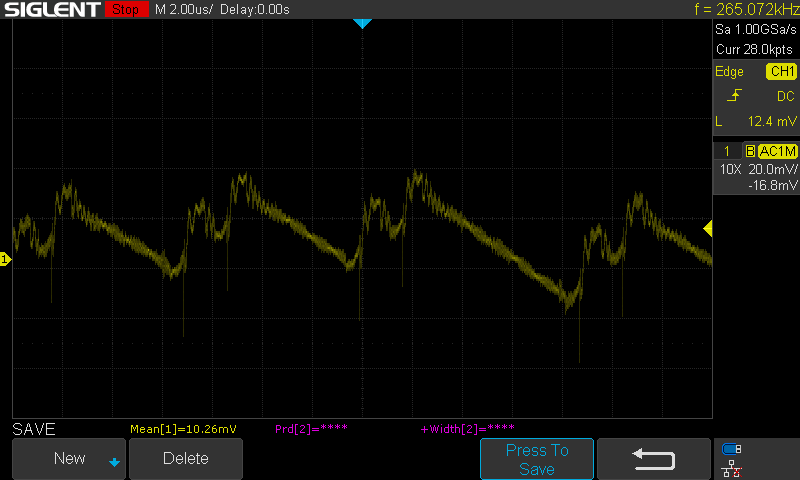The image size is (800, 480).
Task: Click the USB drive status icon
Action: tap(731, 449)
